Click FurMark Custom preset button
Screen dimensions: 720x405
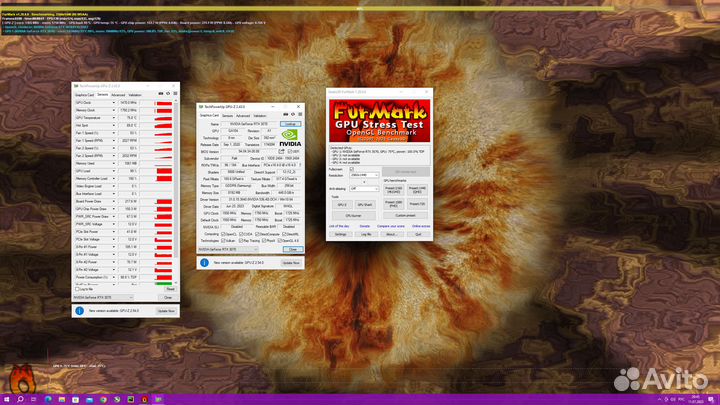click(x=405, y=215)
